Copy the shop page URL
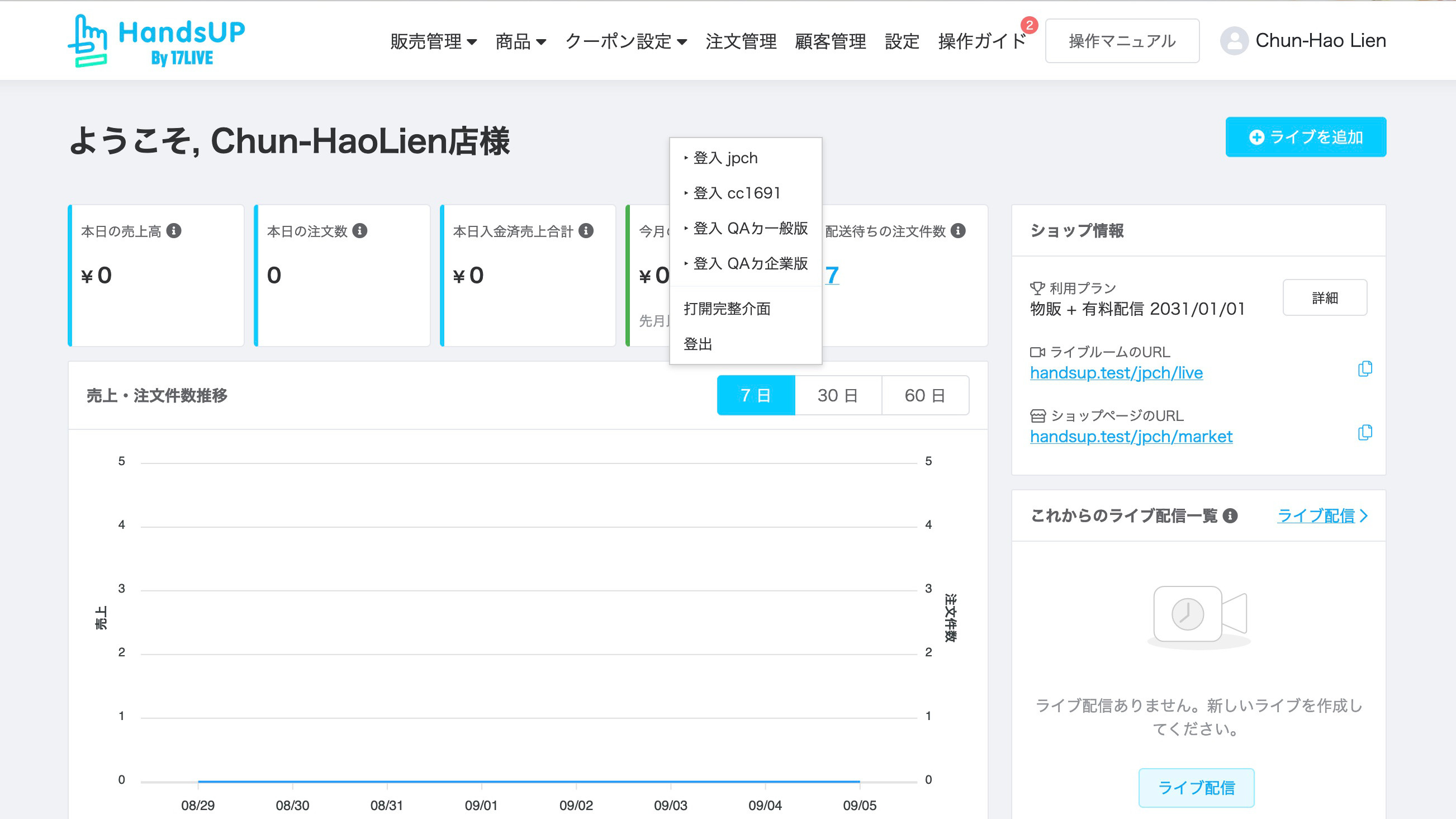Viewport: 1456px width, 819px height. [x=1364, y=433]
